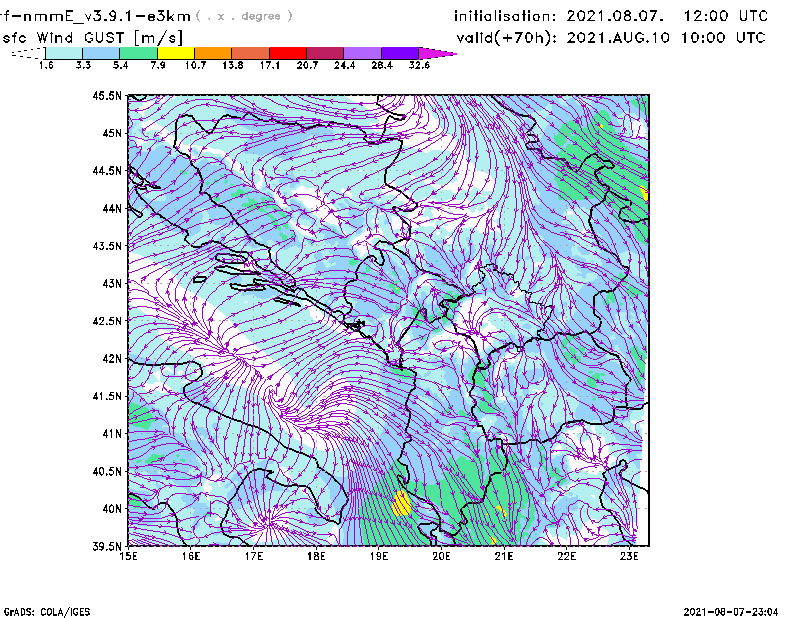
Task: Select the yellow legend color swatch
Action: click(x=176, y=53)
